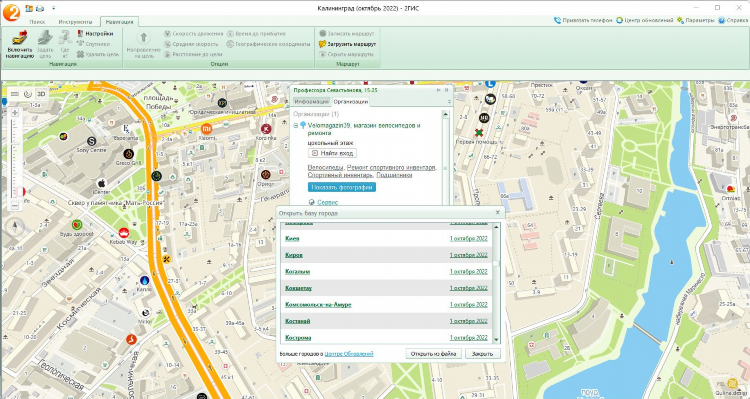Open Центр обновлений from top bar

[x=645, y=21]
